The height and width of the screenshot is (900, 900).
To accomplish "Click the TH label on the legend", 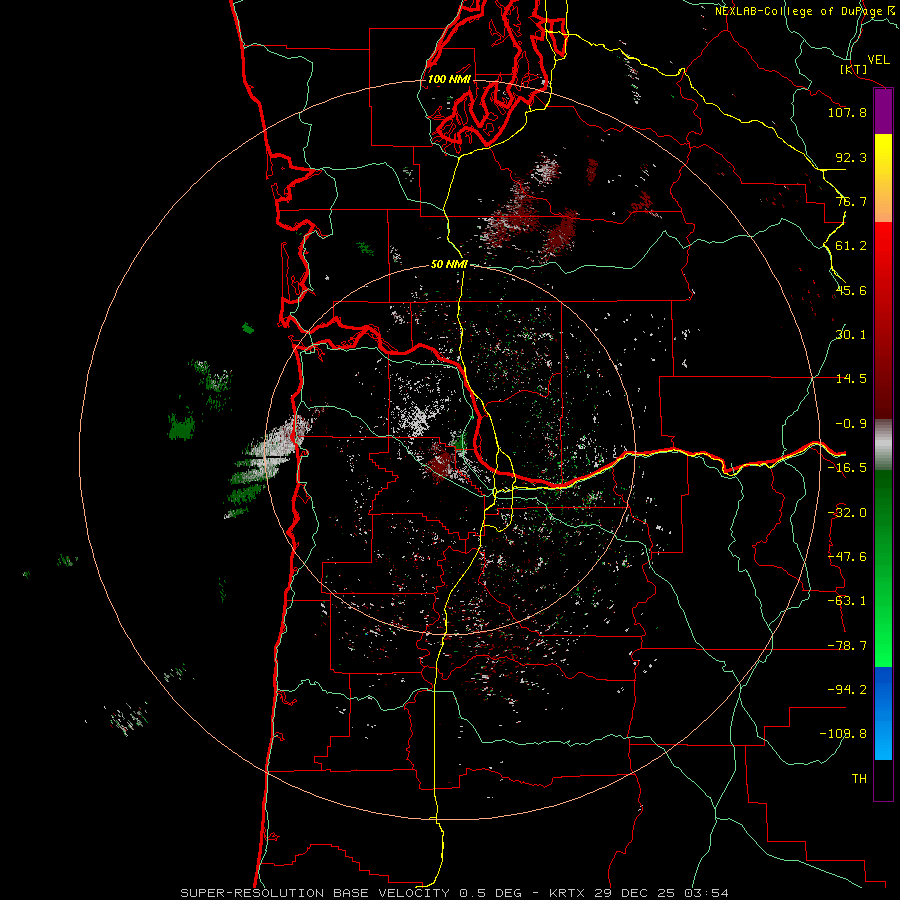I will click(x=859, y=779).
